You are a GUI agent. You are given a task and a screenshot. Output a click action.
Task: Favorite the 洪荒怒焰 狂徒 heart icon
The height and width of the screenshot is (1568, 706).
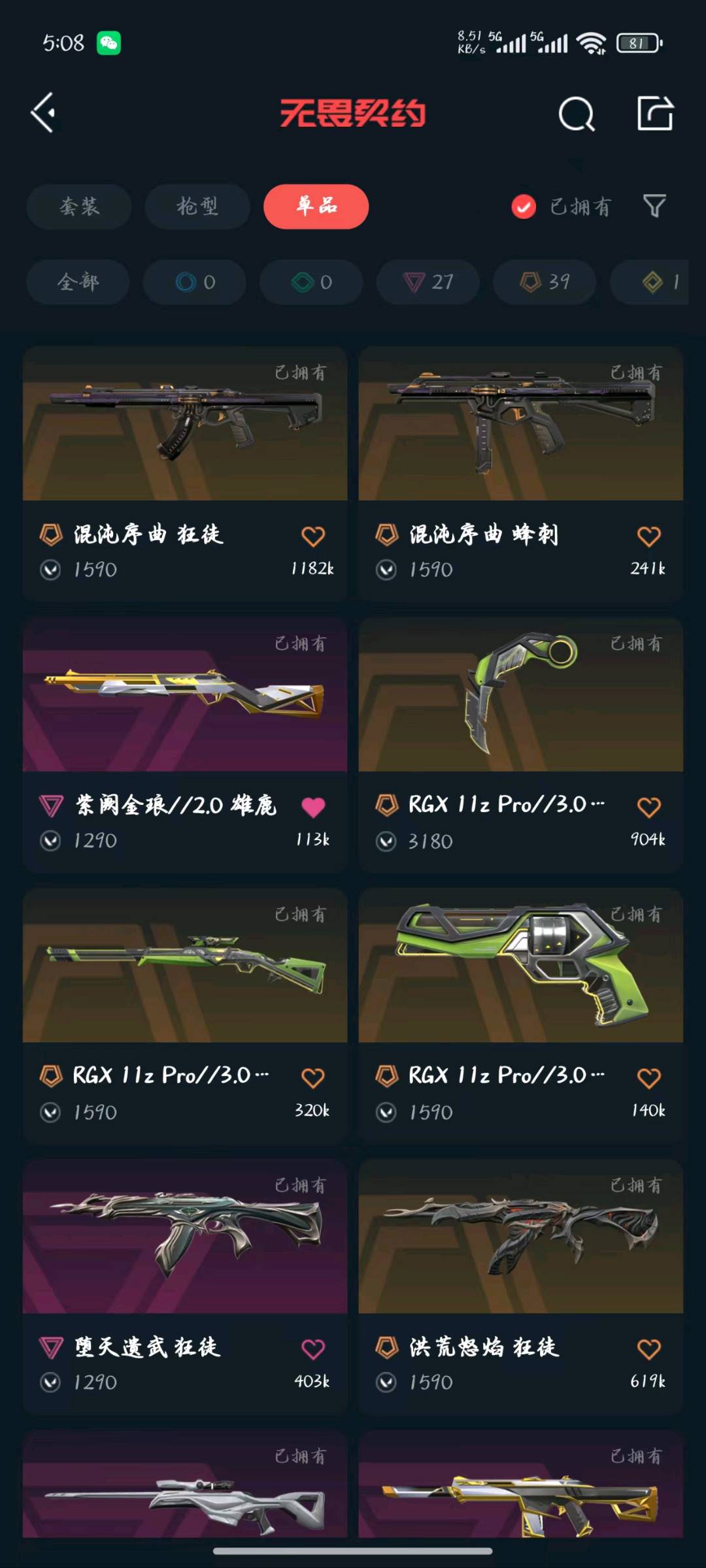[x=649, y=1349]
